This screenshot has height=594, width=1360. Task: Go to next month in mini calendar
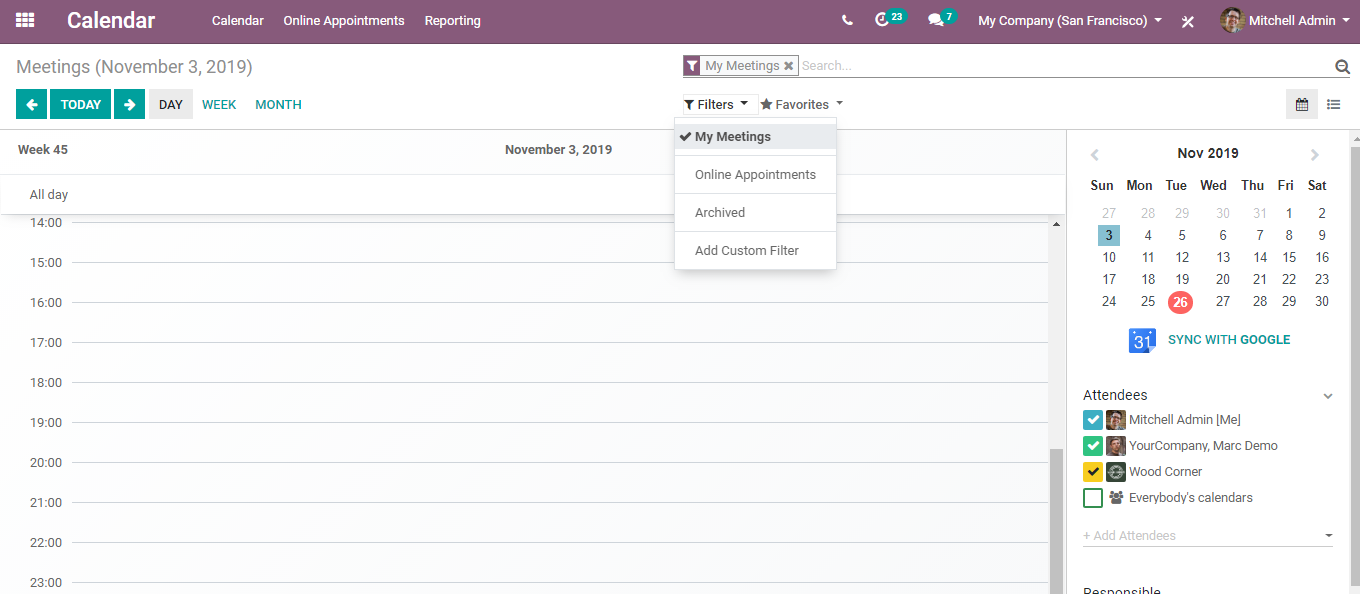point(1315,154)
